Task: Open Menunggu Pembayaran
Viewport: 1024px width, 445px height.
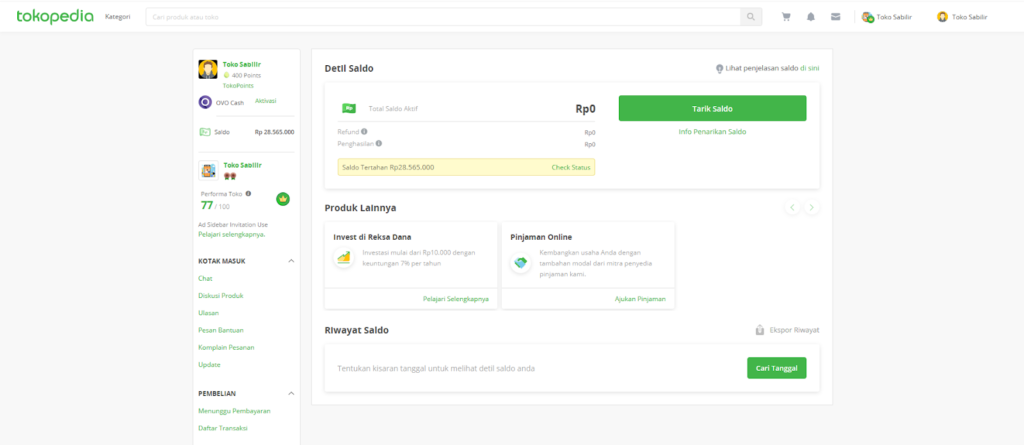Action: click(x=234, y=411)
